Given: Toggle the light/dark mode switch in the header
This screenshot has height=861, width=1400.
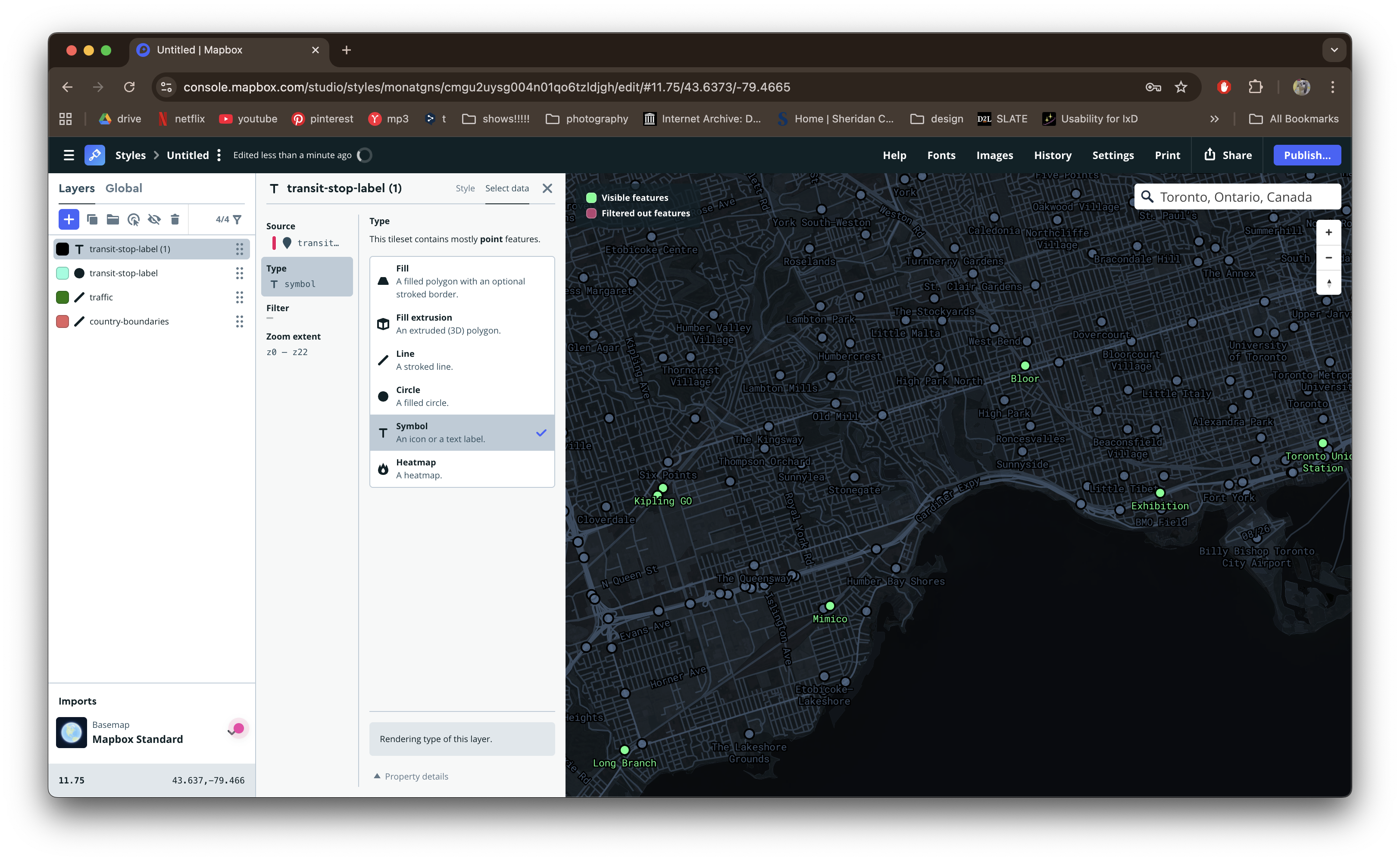Looking at the screenshot, I should click(x=364, y=155).
